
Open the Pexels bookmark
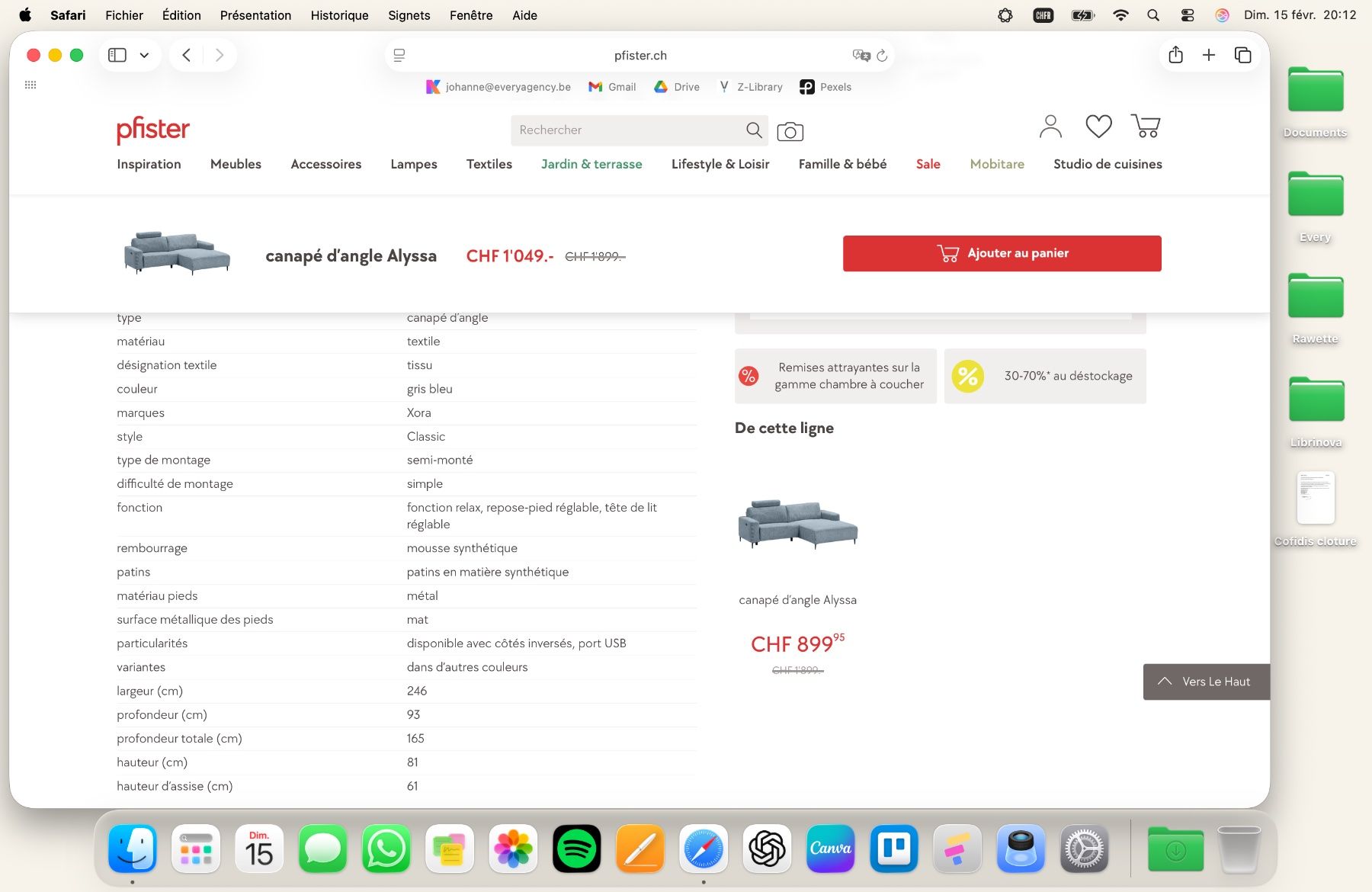[825, 87]
